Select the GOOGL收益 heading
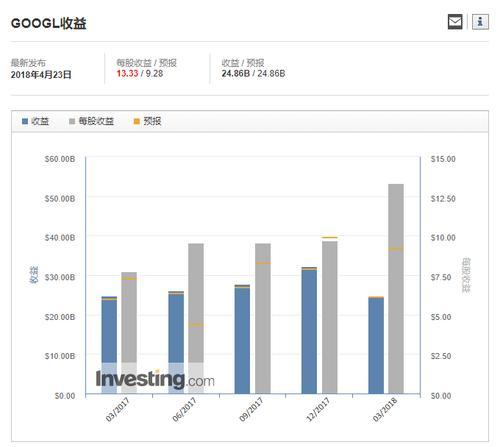The image size is (500, 447). pyautogui.click(x=49, y=23)
